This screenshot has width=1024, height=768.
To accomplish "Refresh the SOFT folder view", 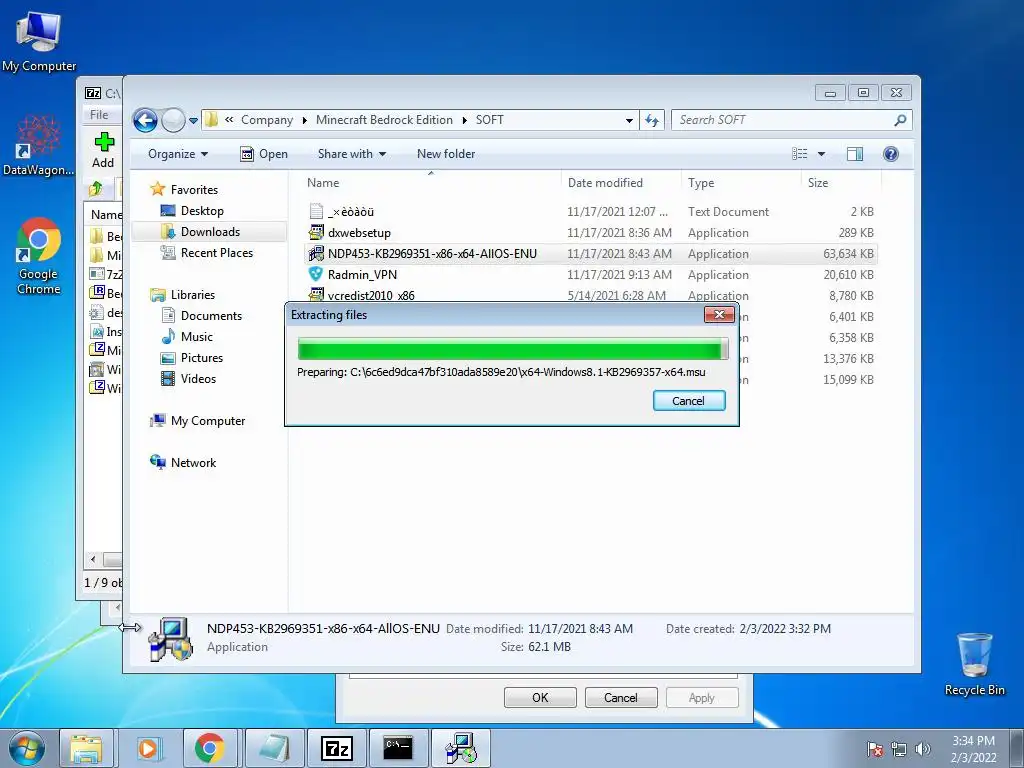I will (x=652, y=120).
